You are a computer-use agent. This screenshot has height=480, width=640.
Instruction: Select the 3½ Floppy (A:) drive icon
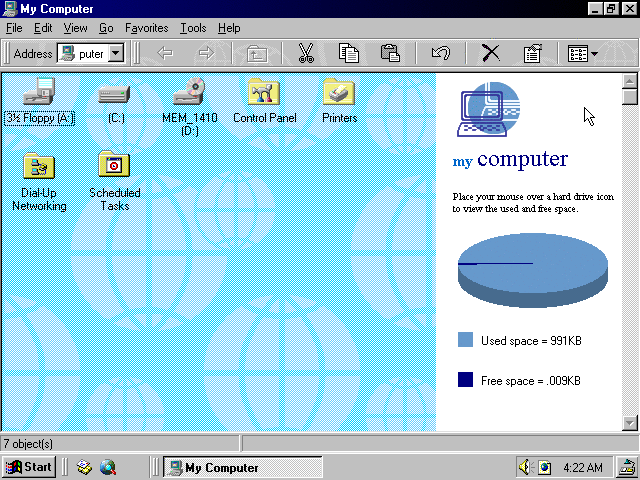[x=39, y=91]
